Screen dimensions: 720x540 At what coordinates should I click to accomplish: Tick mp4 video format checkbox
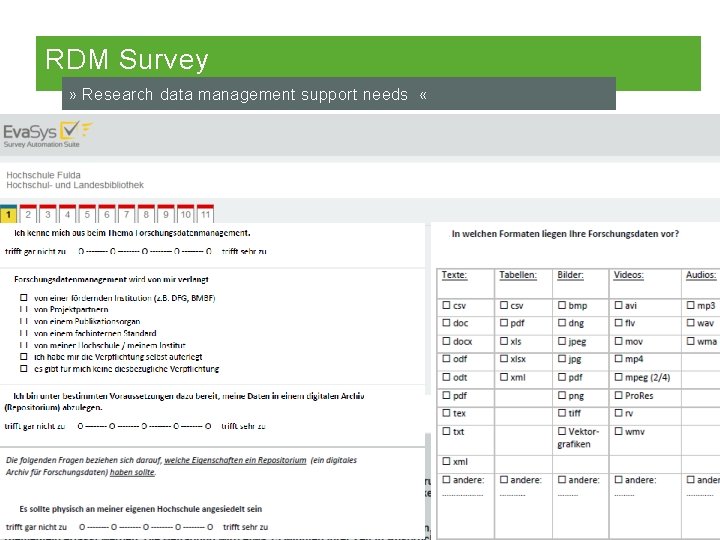coord(619,358)
